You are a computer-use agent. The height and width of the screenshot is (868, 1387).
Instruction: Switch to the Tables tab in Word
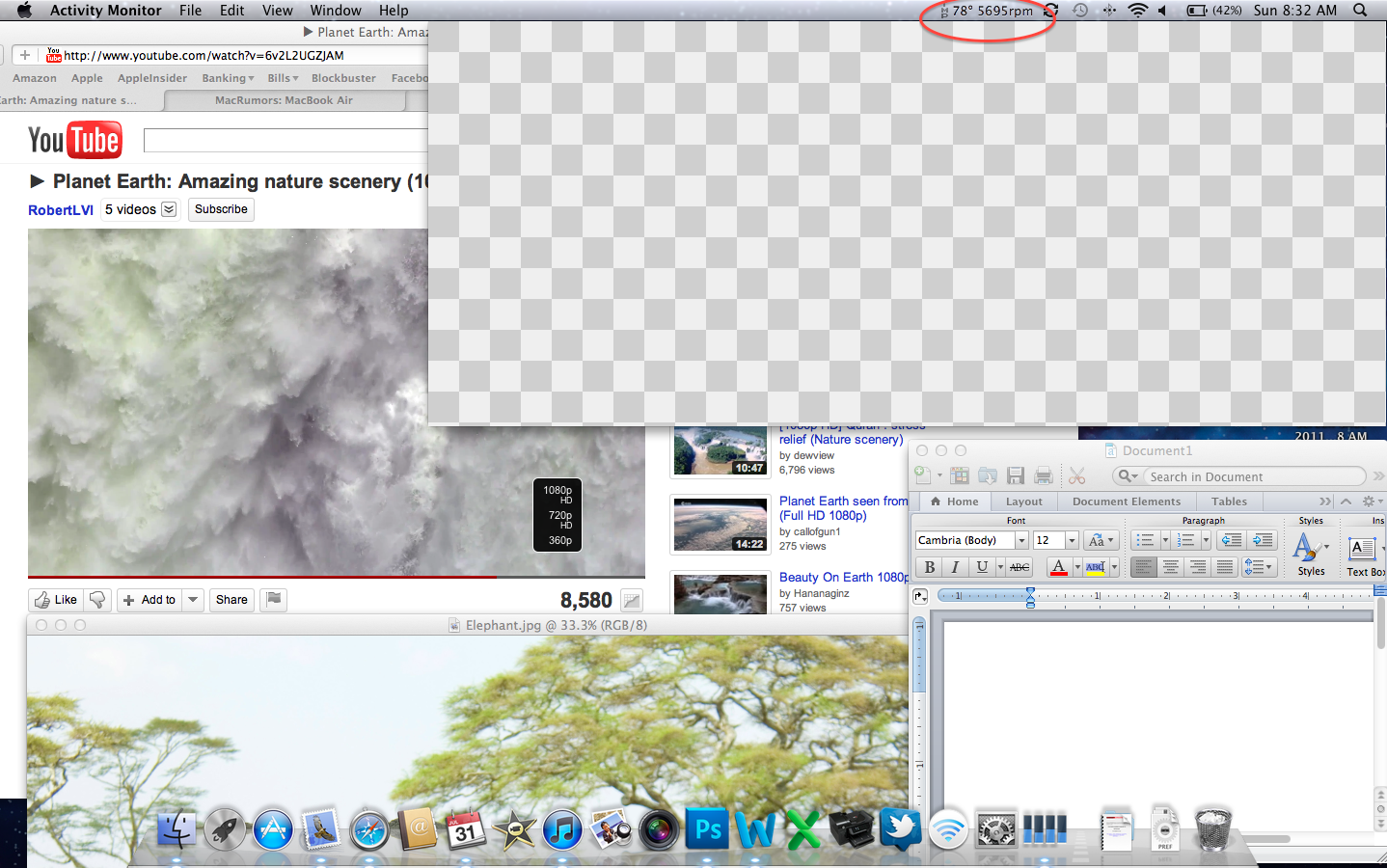tap(1229, 502)
